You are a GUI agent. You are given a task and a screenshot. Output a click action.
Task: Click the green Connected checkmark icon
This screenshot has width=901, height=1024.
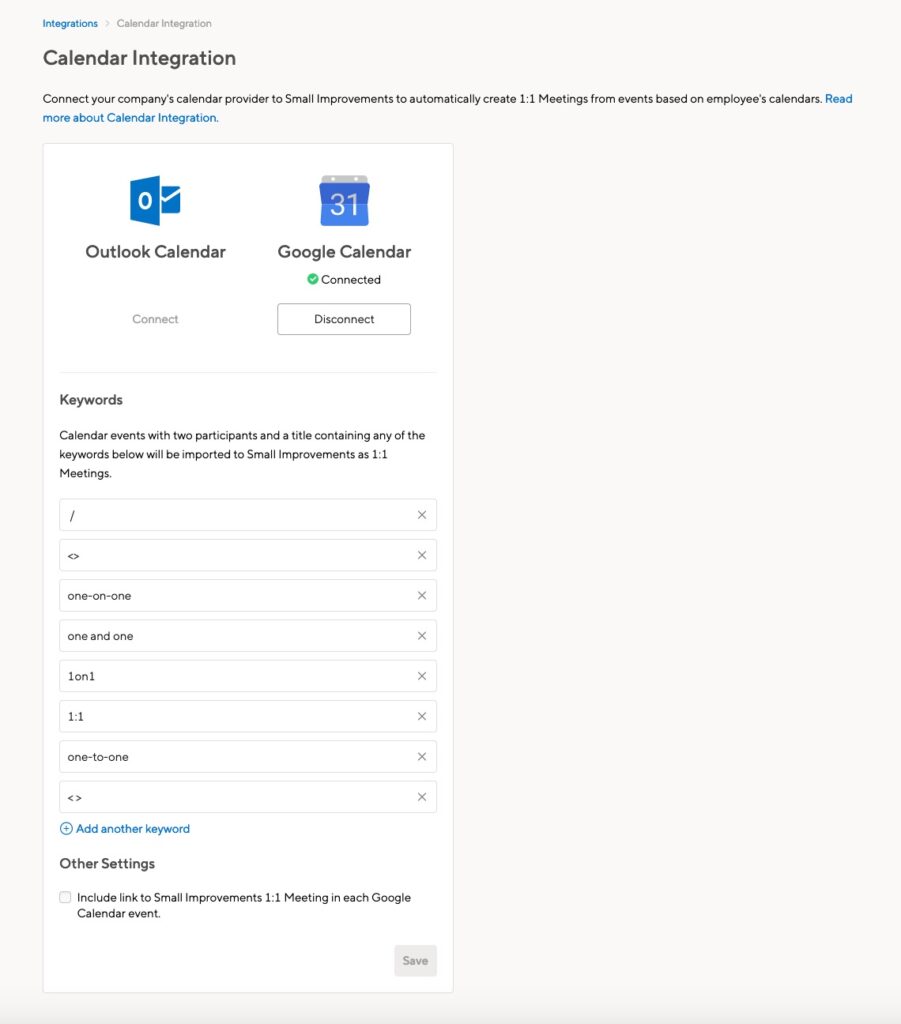pos(313,279)
